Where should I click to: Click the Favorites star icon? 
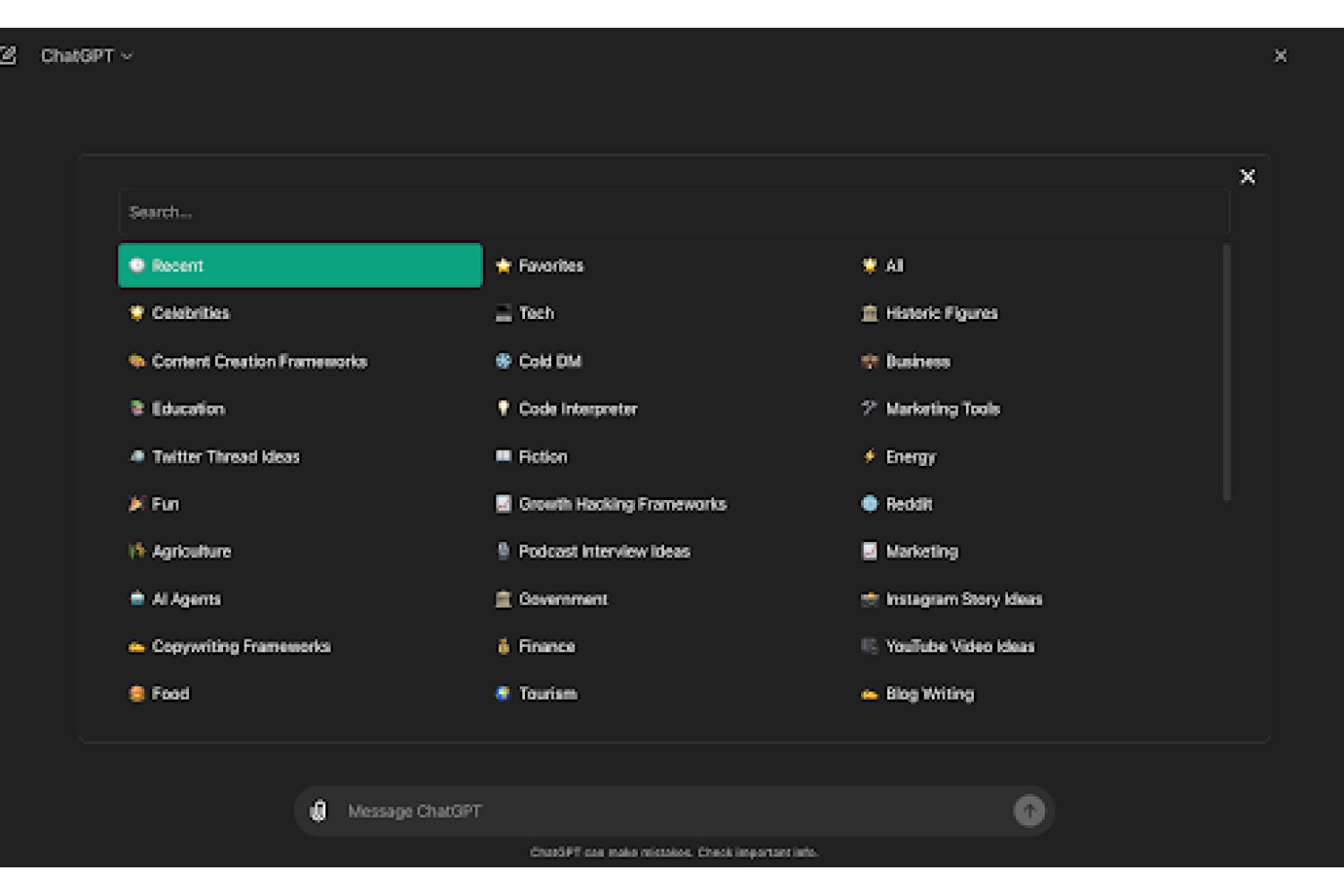(x=504, y=265)
